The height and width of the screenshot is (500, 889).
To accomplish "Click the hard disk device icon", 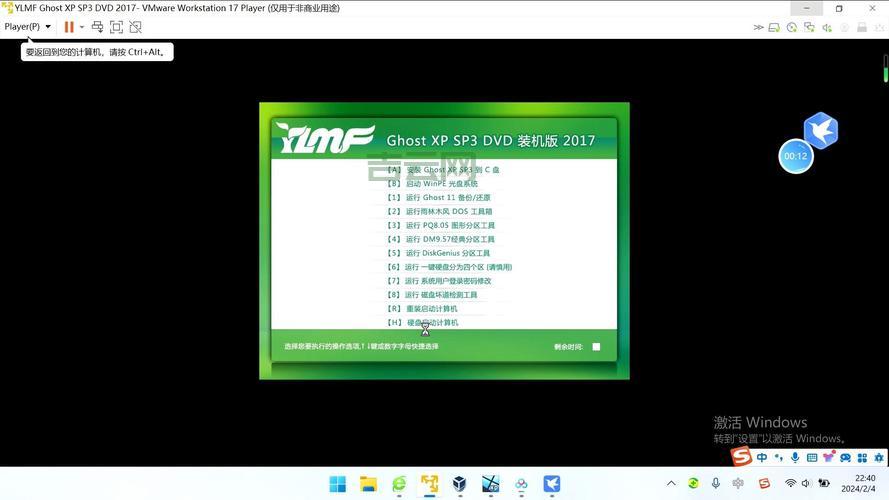I will (x=775, y=27).
